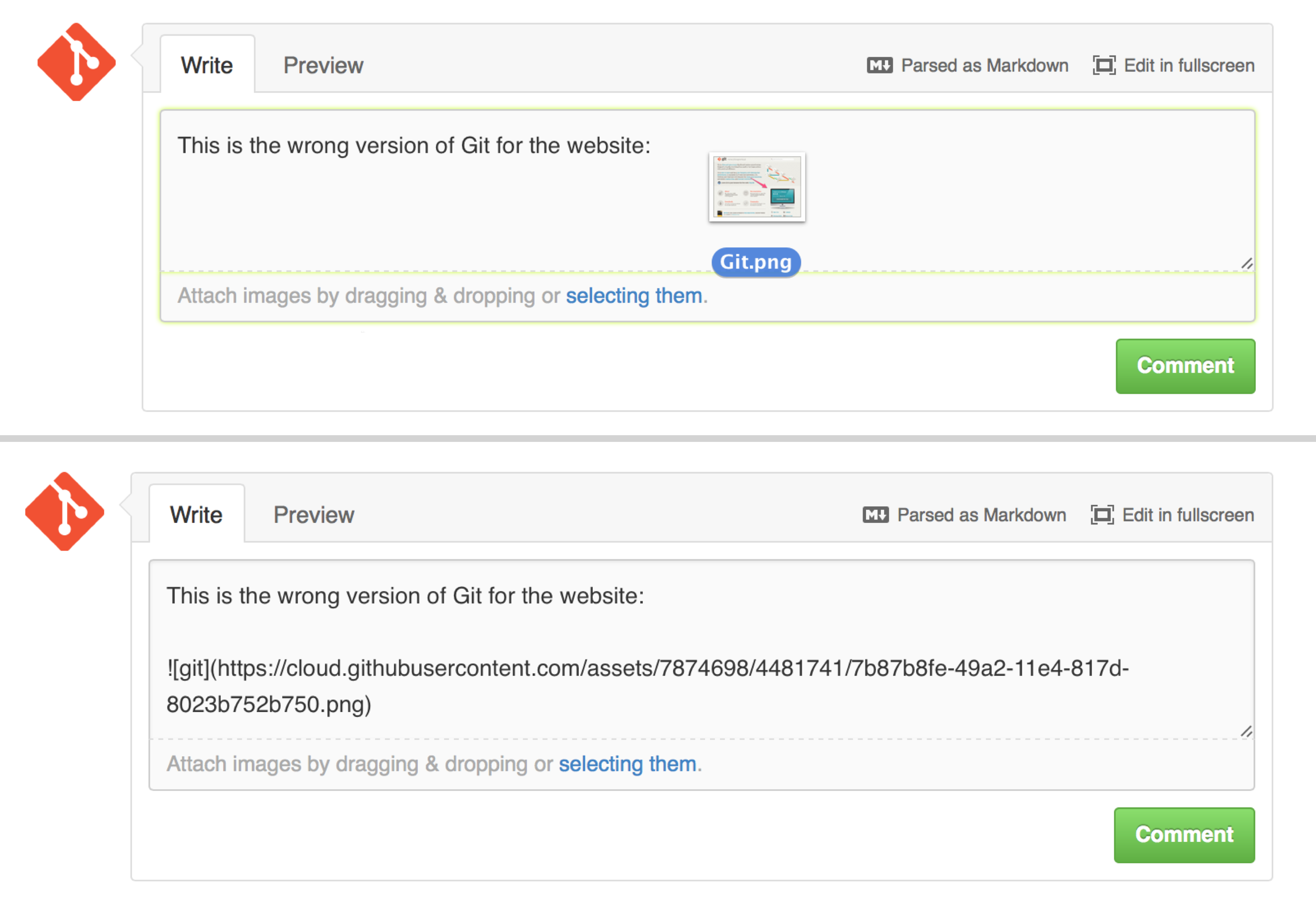This screenshot has height=899, width=1316.
Task: Click fullscreen icon in the top editor
Action: coord(1104,66)
